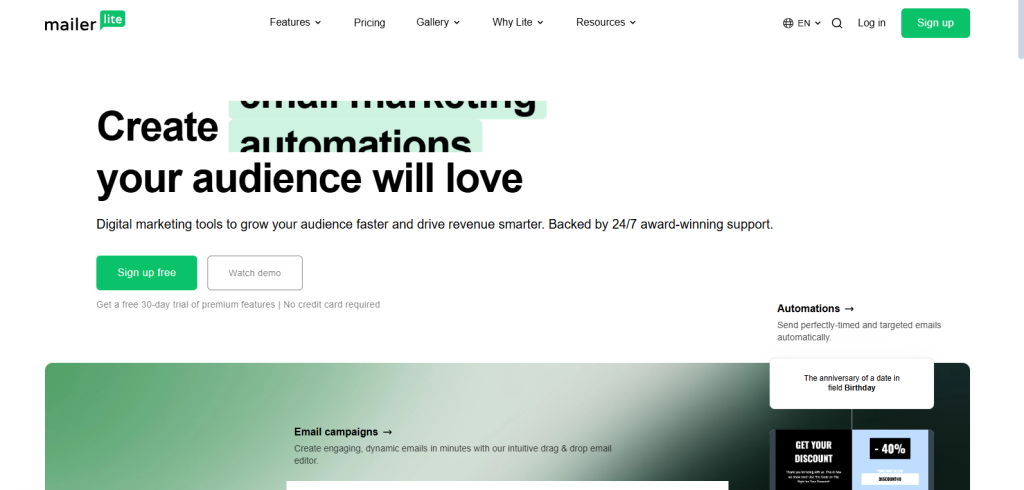Click the Sign up free button
1024x490 pixels.
coord(146,272)
